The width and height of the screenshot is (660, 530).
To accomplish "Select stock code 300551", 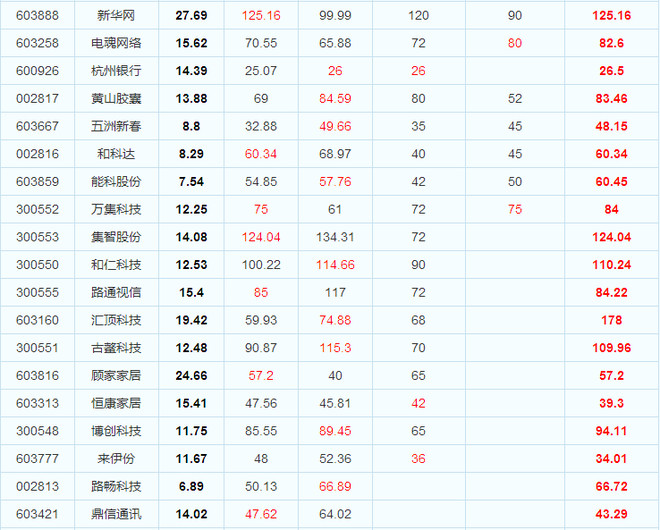I will [37, 348].
